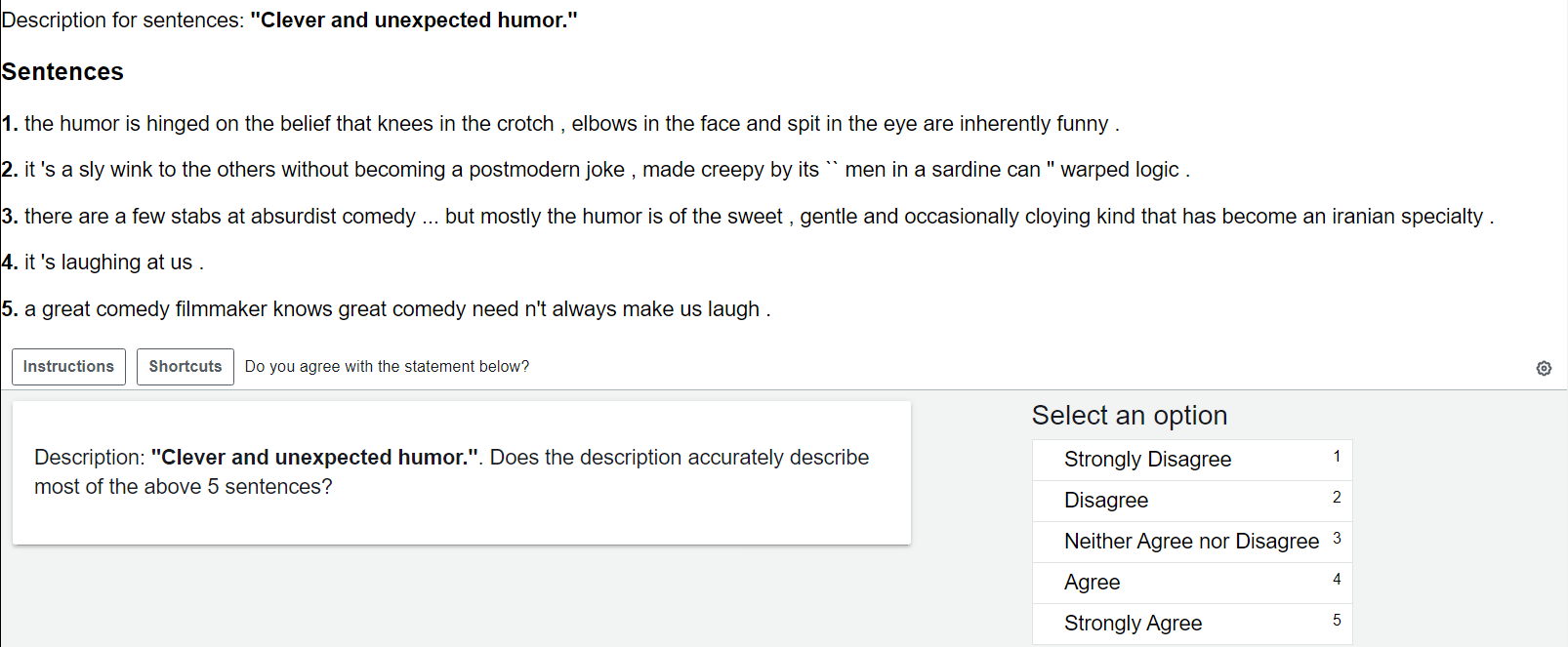Choose the Disagree option
This screenshot has width=1568, height=647.
[x=1192, y=501]
